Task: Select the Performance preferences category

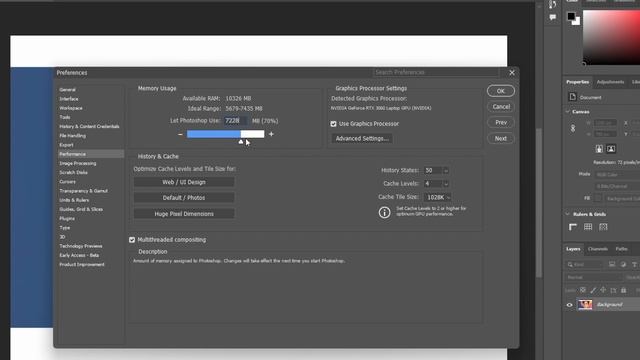Action: click(91, 154)
